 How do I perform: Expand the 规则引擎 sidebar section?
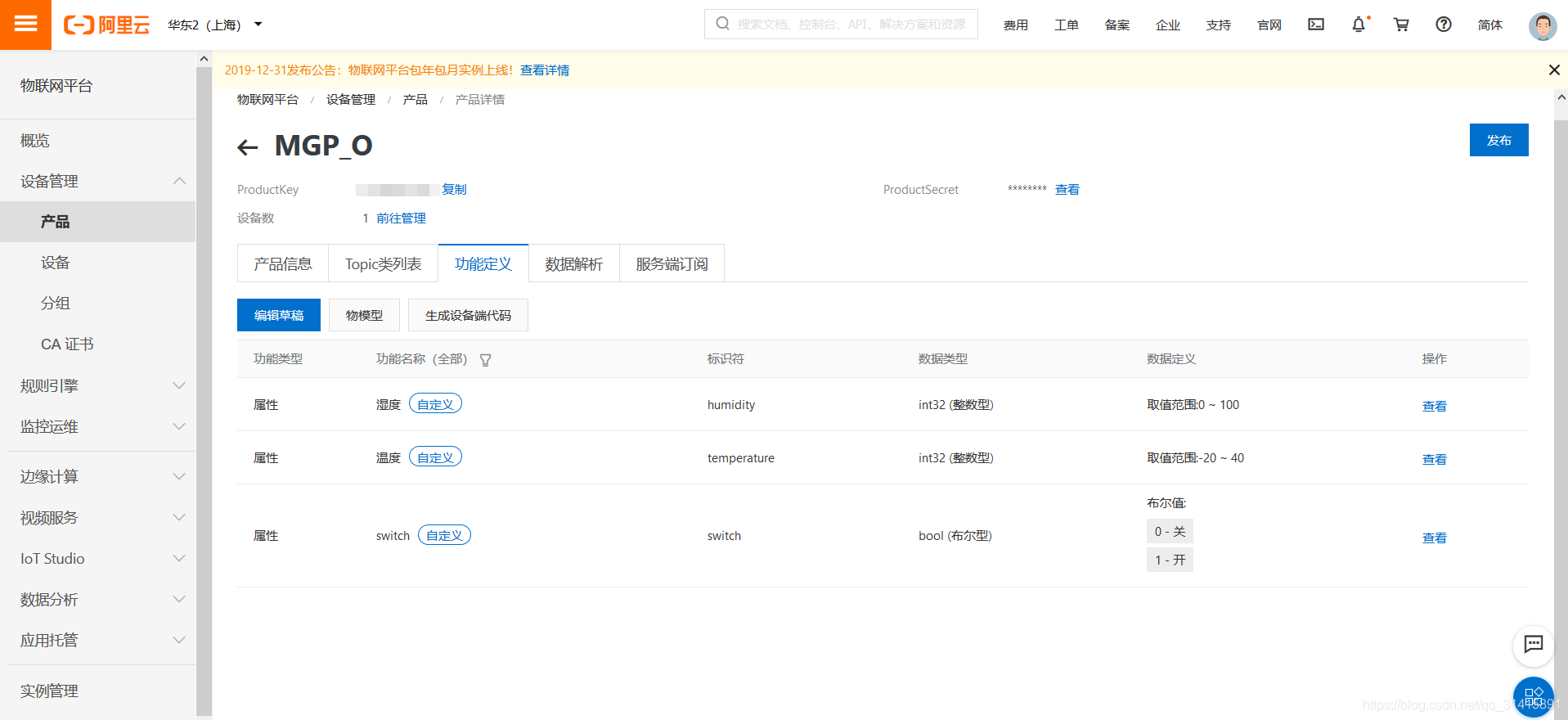[x=179, y=385]
